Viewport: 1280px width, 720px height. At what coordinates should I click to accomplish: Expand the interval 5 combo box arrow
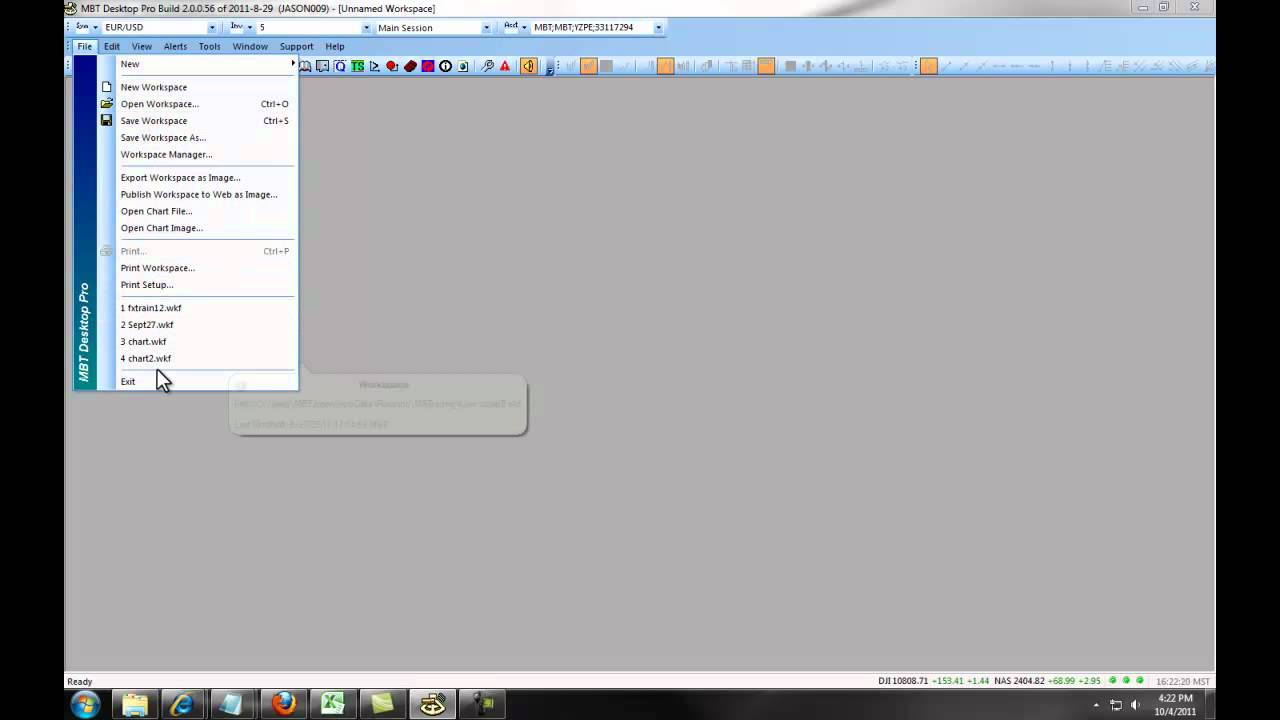[366, 27]
